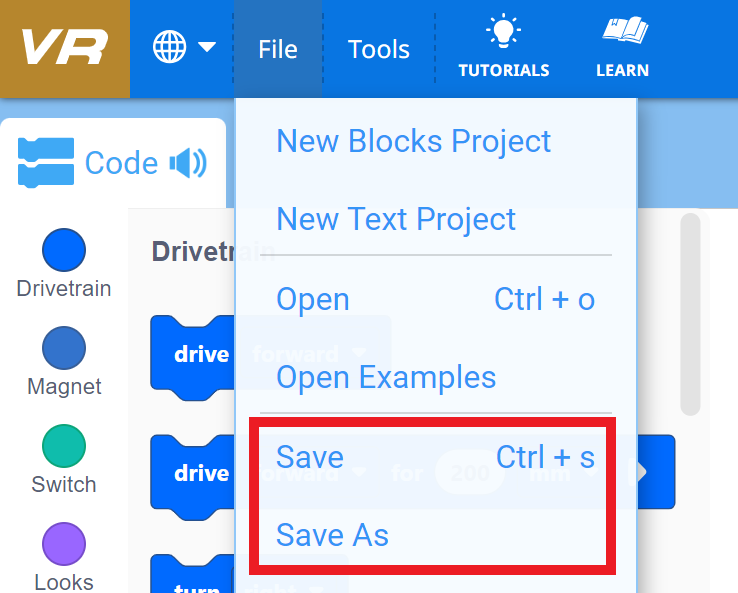Viewport: 738px width, 593px height.
Task: Select the Drivetrain category circle
Action: point(64,250)
